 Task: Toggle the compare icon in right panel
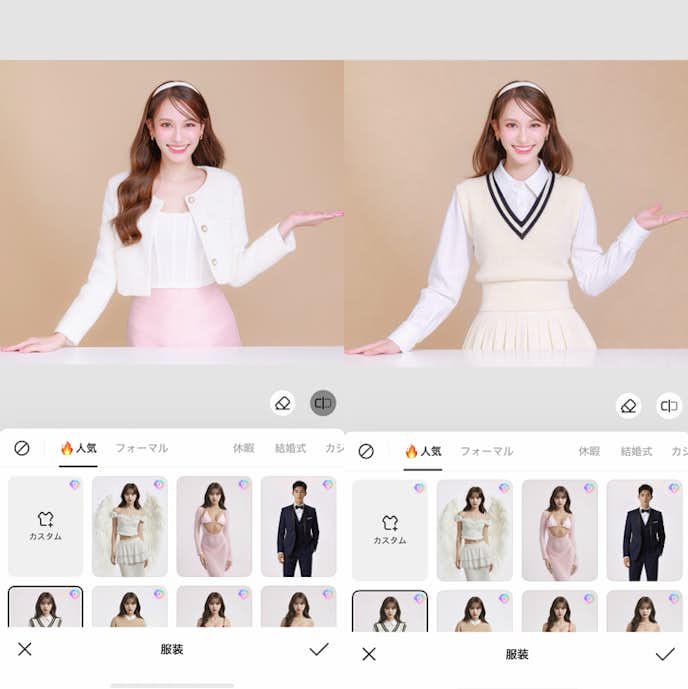(669, 405)
